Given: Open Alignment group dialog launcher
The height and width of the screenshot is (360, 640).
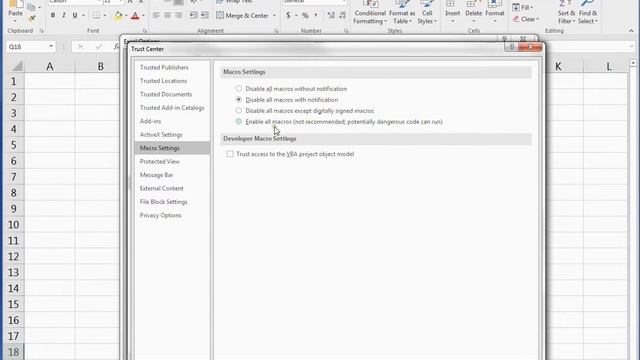Looking at the screenshot, I should [276, 31].
